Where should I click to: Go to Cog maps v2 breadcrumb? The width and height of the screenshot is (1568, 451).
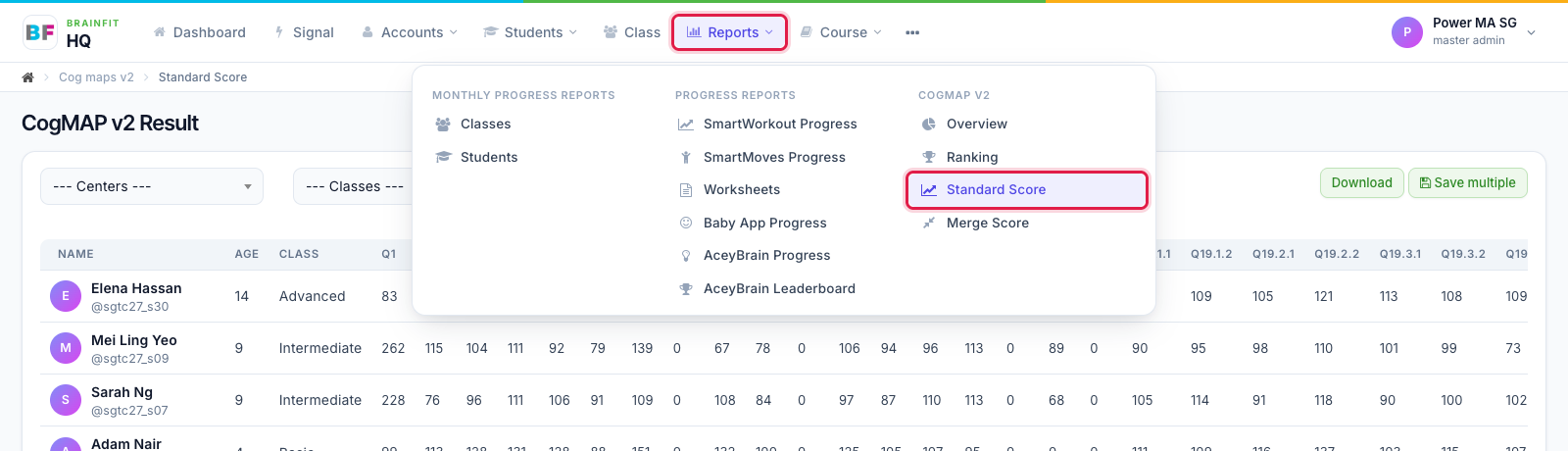pyautogui.click(x=96, y=77)
